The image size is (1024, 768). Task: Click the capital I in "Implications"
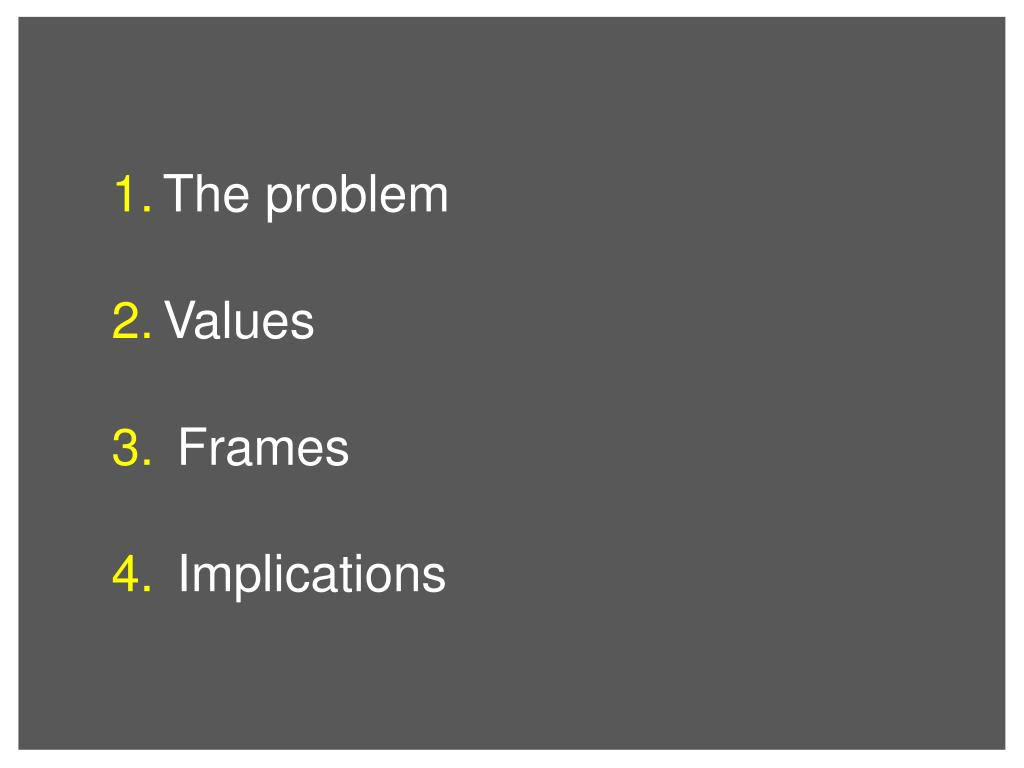[184, 573]
